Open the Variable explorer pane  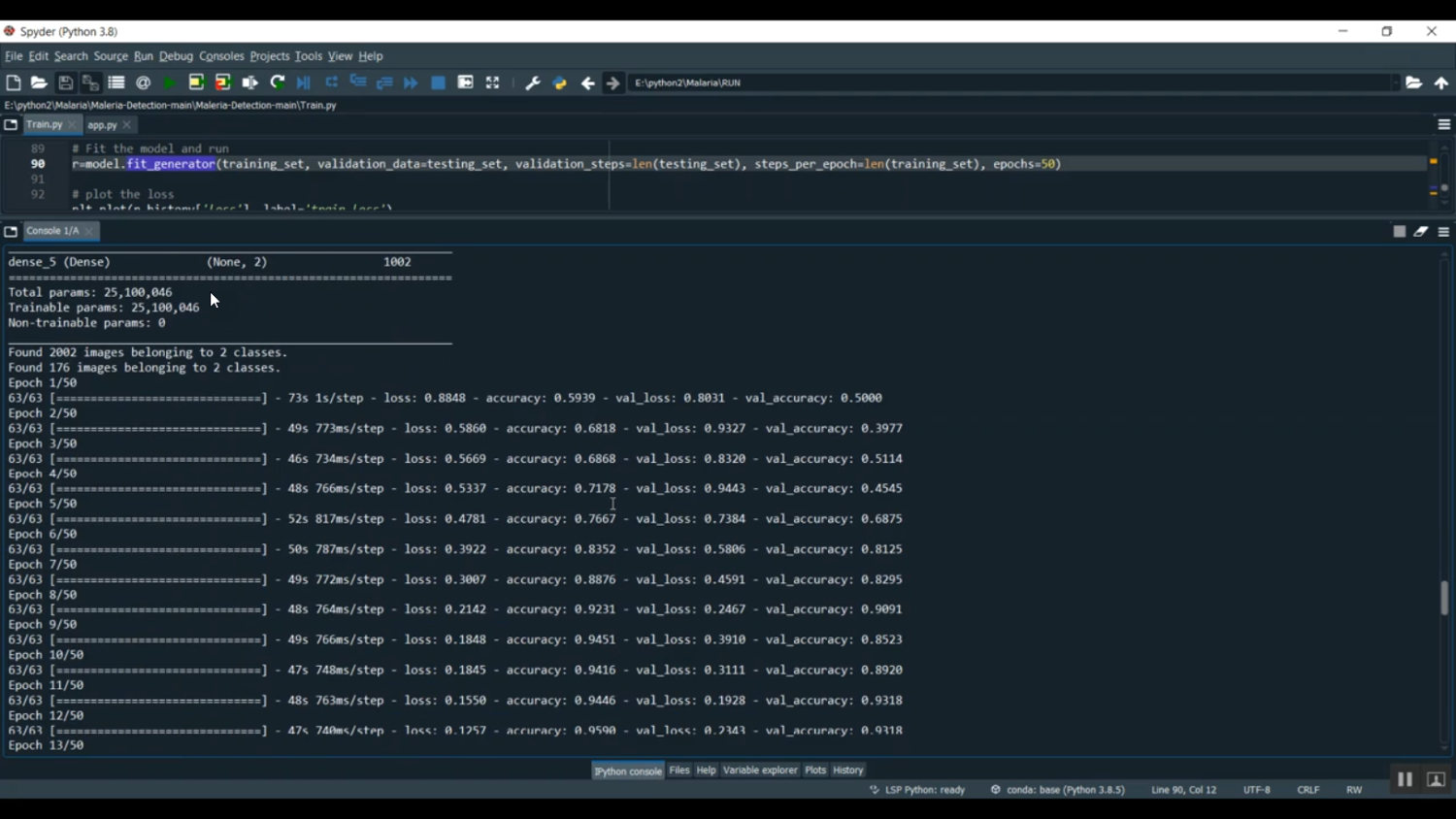tap(760, 770)
